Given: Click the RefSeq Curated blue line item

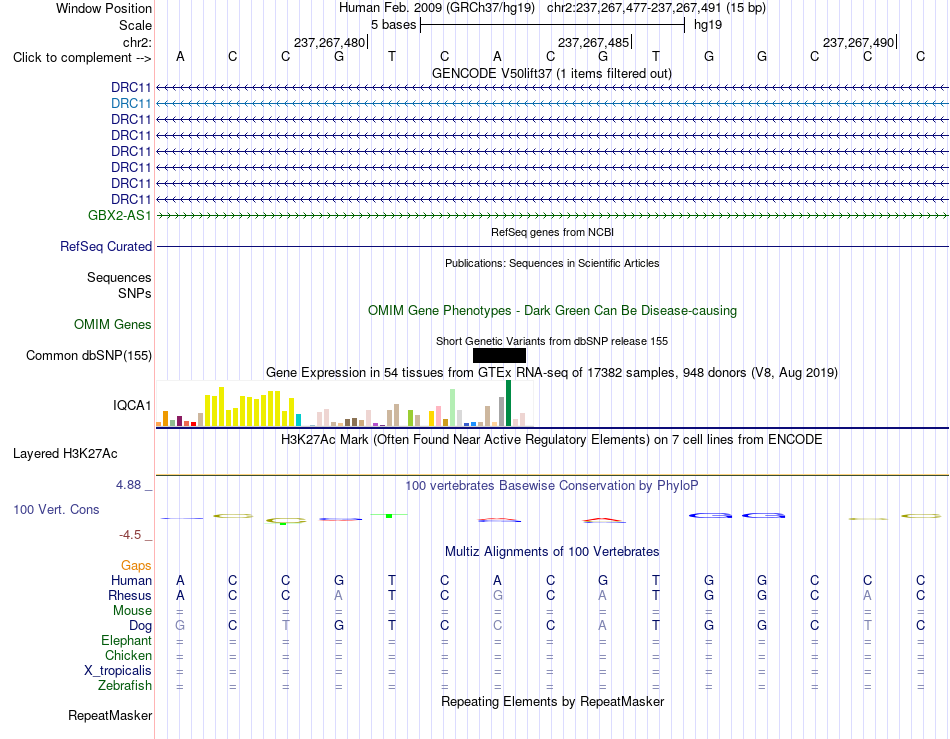Looking at the screenshot, I should click(552, 247).
